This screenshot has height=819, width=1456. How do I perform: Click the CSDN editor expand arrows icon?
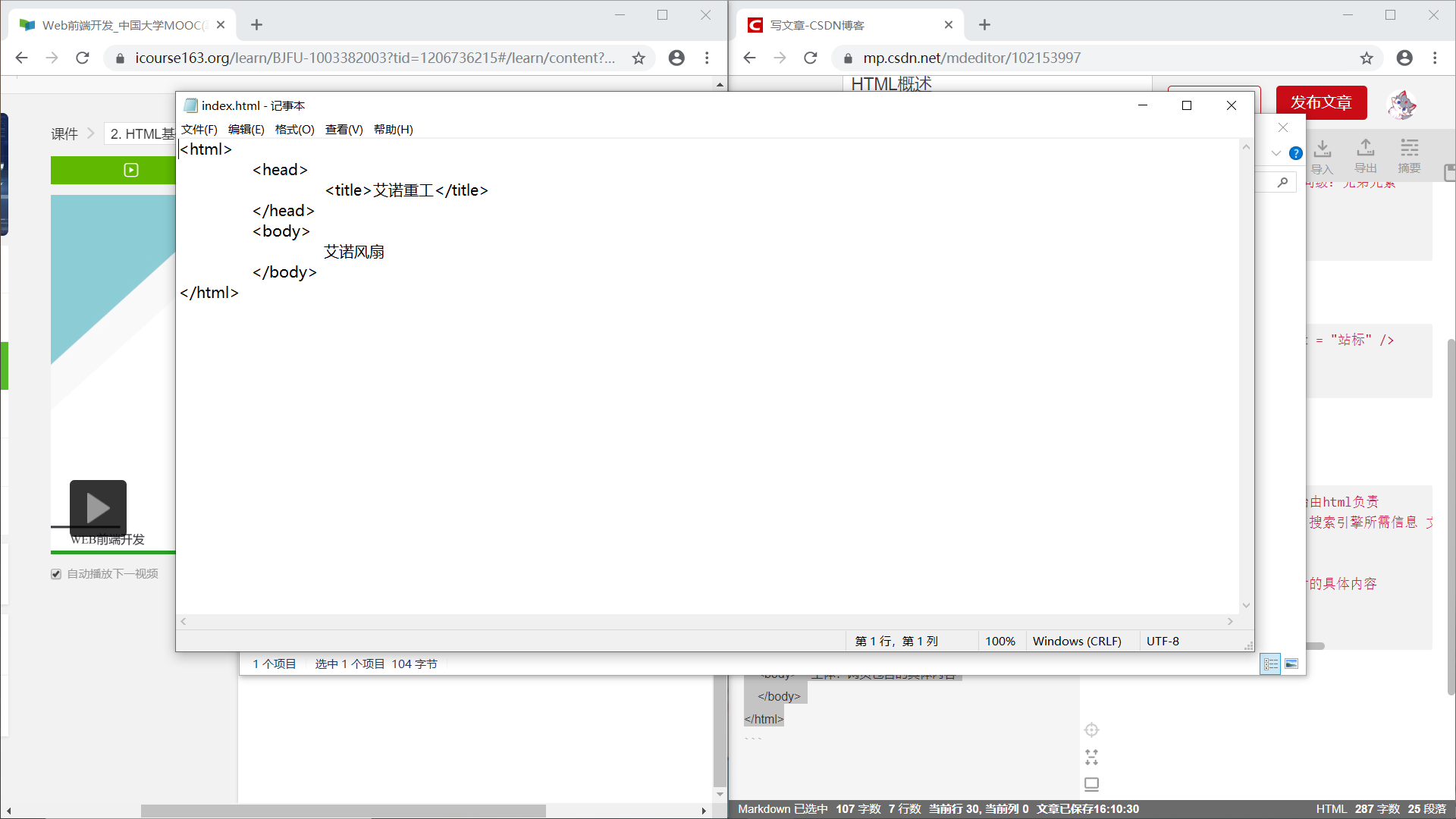pos(1091,757)
